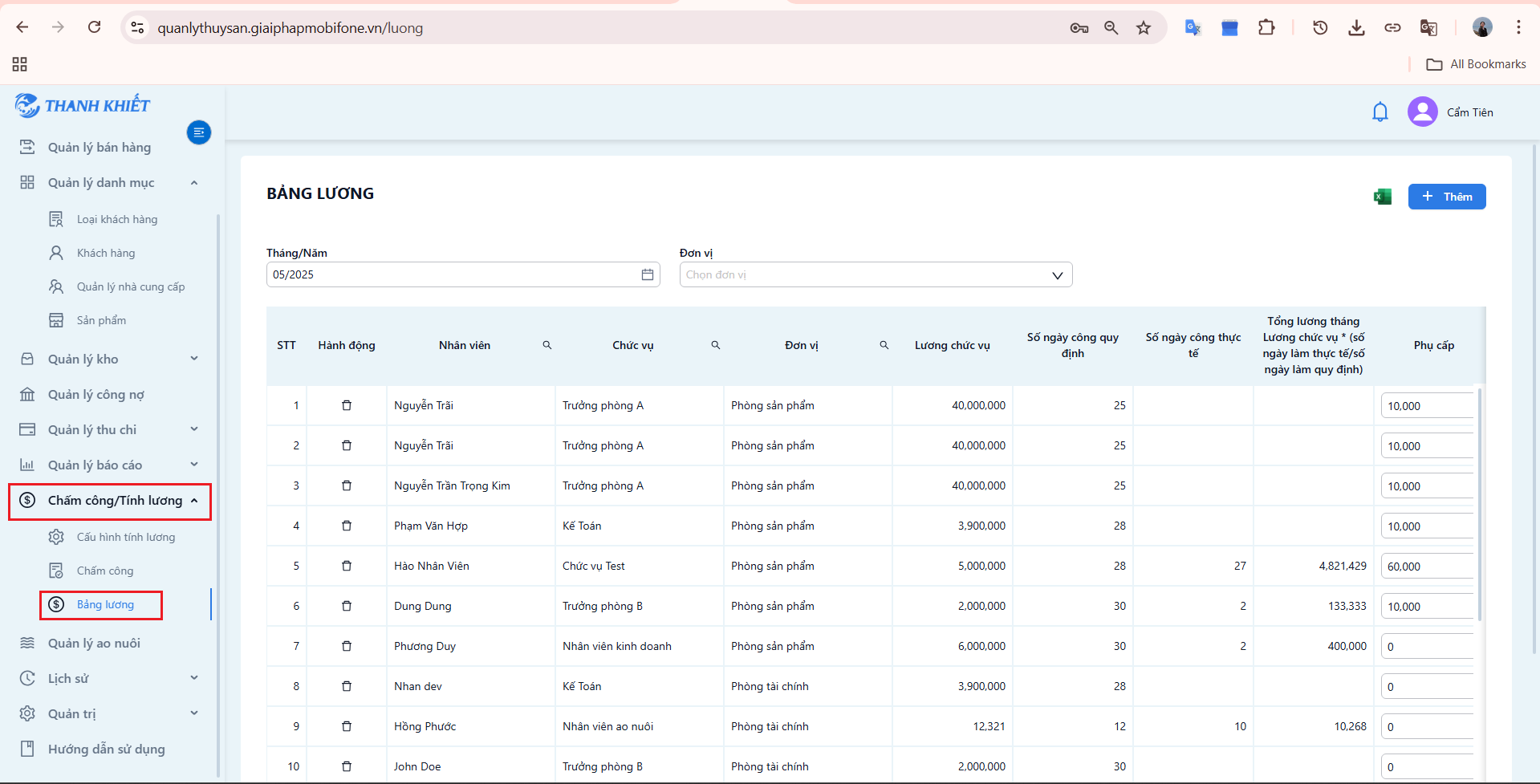This screenshot has width=1540, height=784.
Task: Open the browser zoom icon
Action: click(x=1111, y=28)
